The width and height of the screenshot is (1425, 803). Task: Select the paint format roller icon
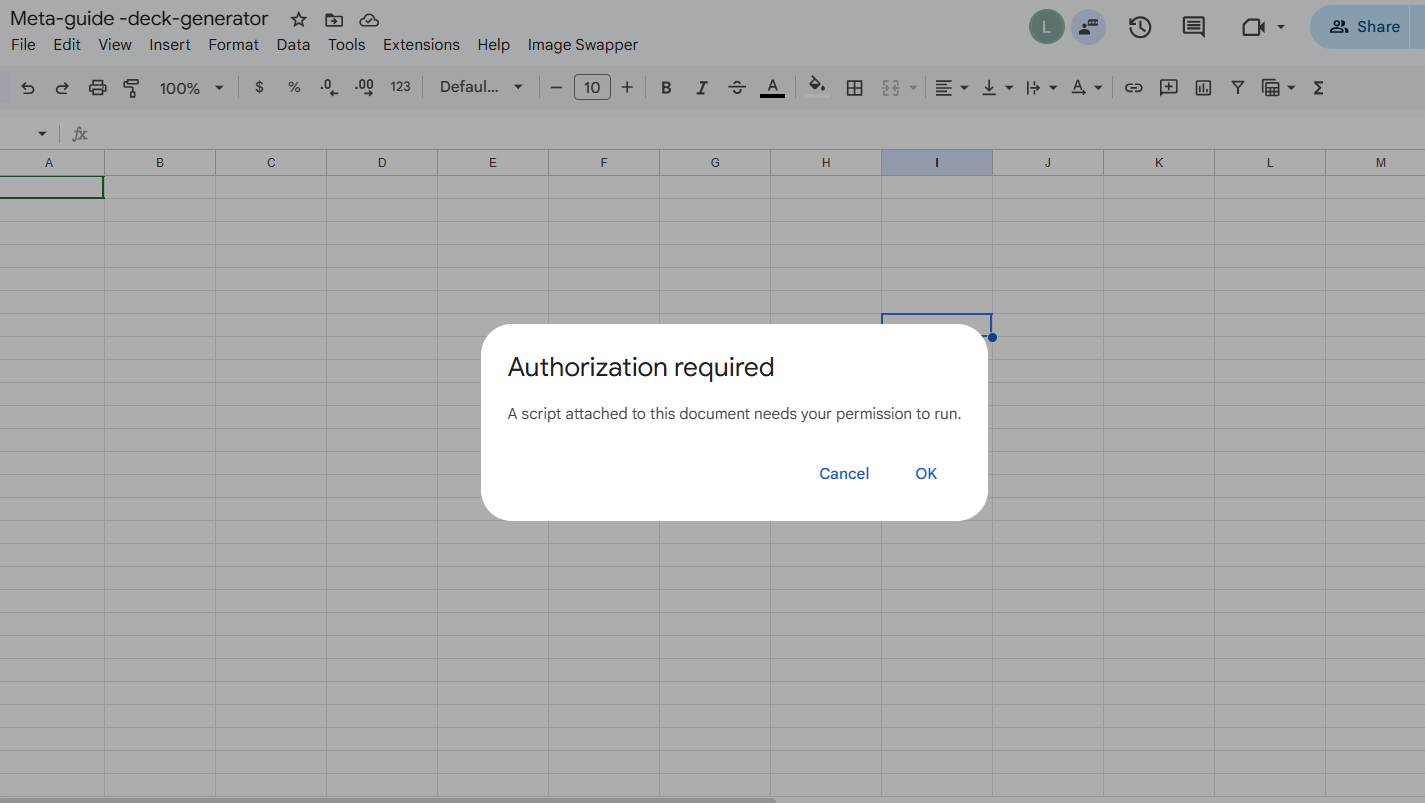coord(131,88)
